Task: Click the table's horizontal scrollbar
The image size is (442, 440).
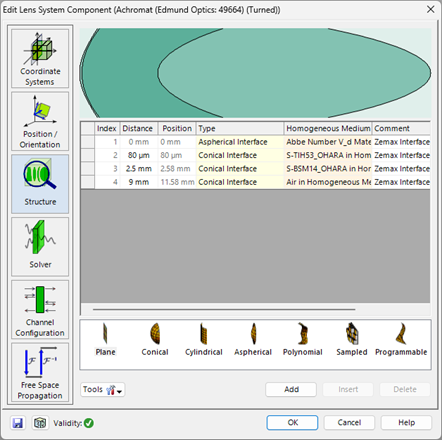Action: tap(224, 309)
